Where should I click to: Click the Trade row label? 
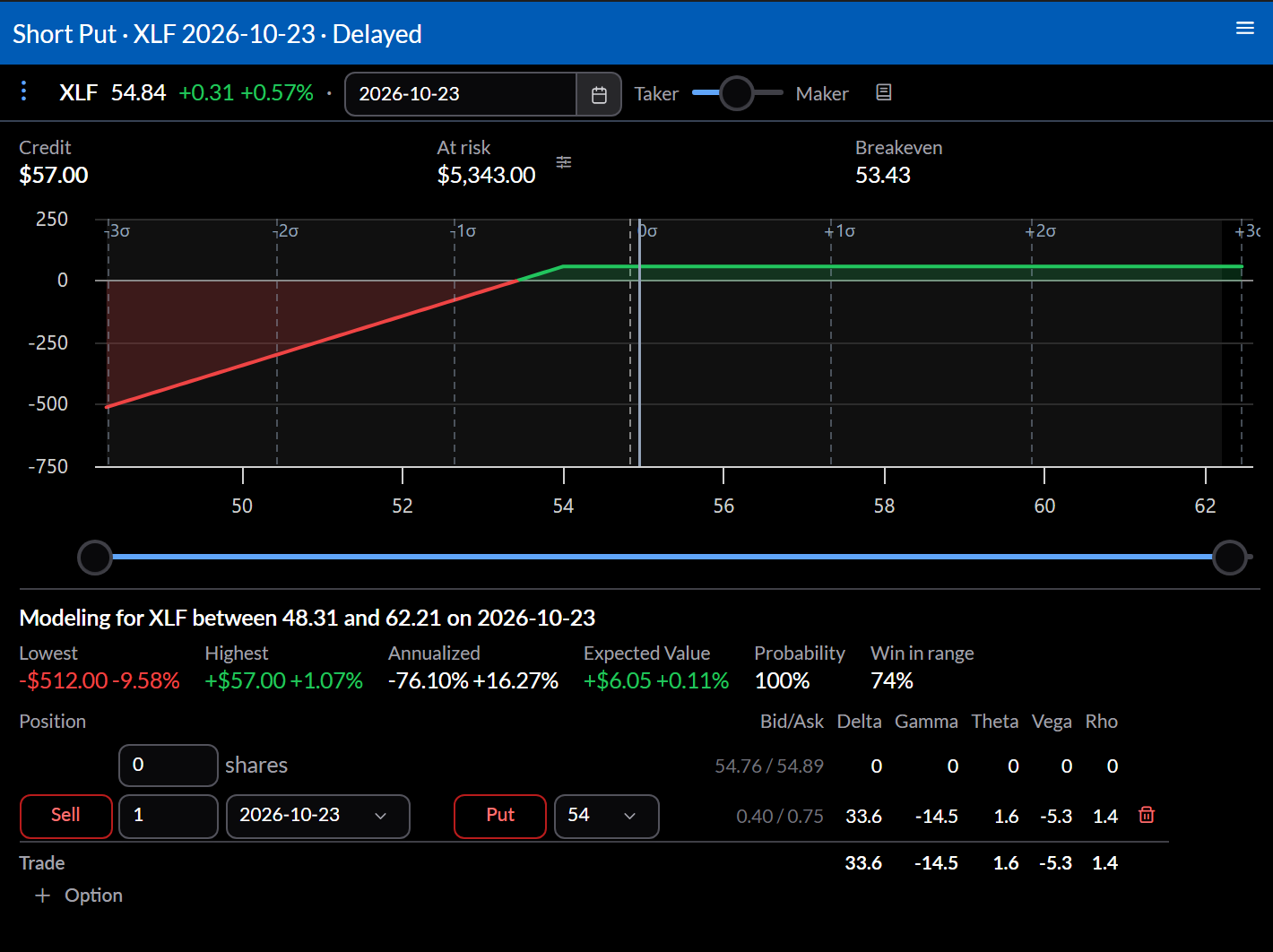(42, 863)
